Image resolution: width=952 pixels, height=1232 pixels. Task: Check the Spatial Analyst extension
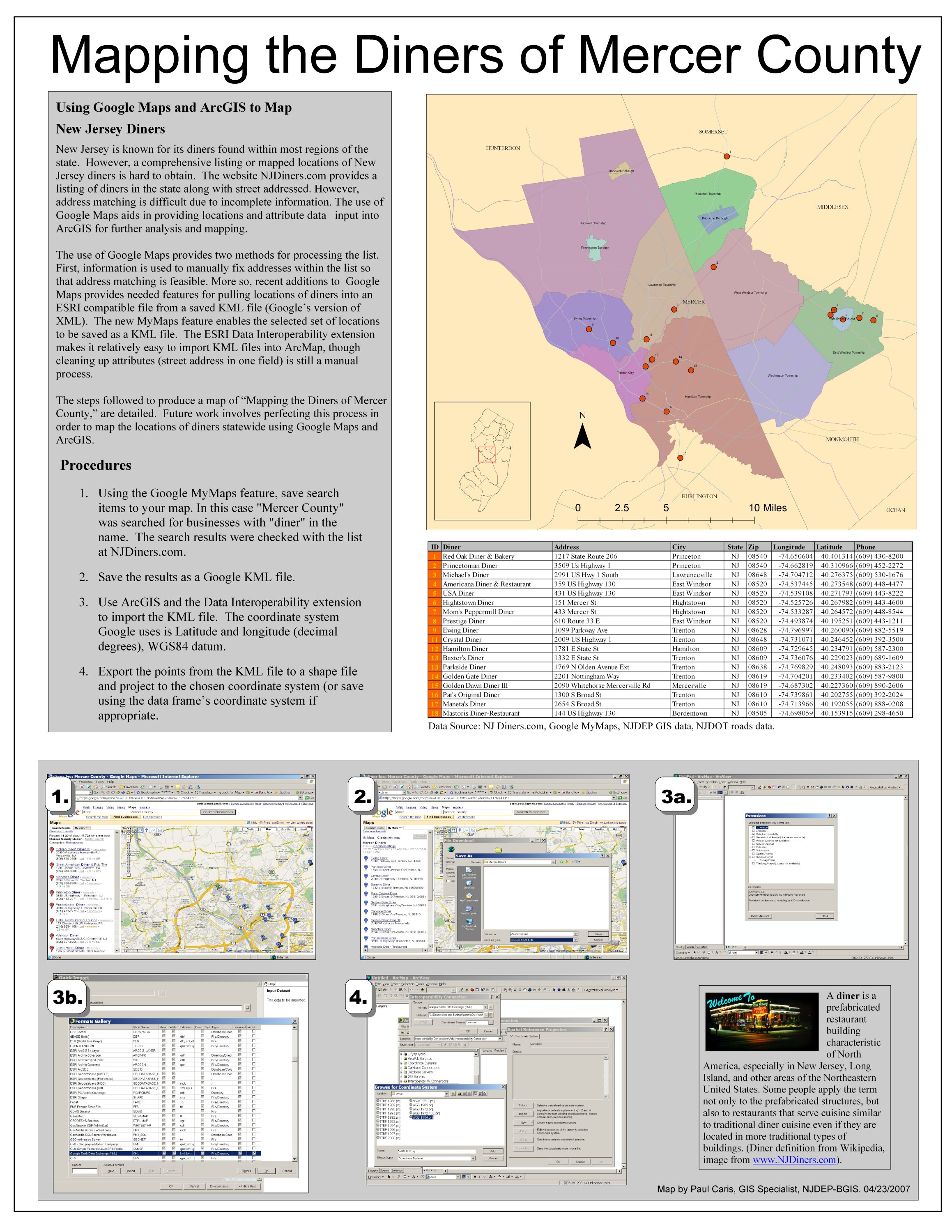click(x=754, y=854)
